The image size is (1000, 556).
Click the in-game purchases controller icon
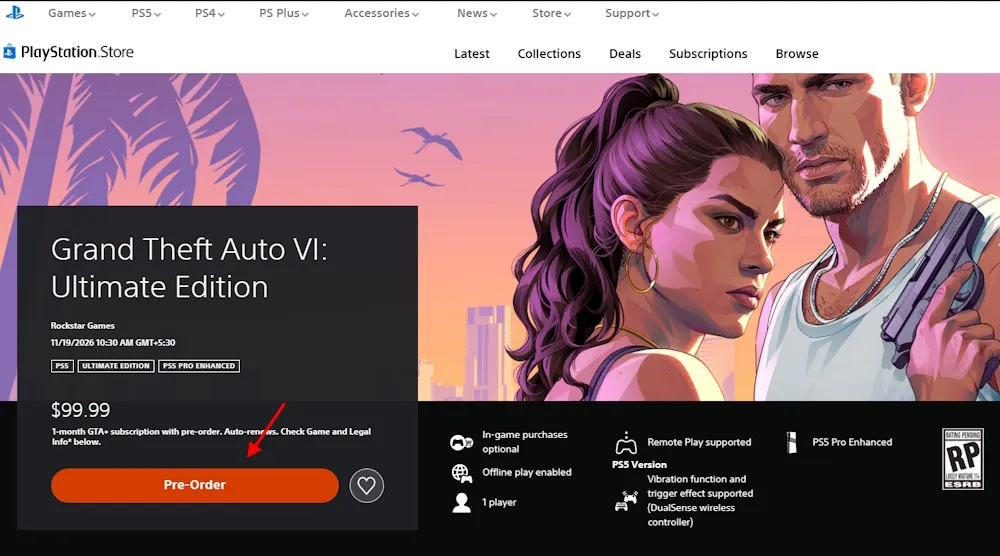tap(461, 442)
